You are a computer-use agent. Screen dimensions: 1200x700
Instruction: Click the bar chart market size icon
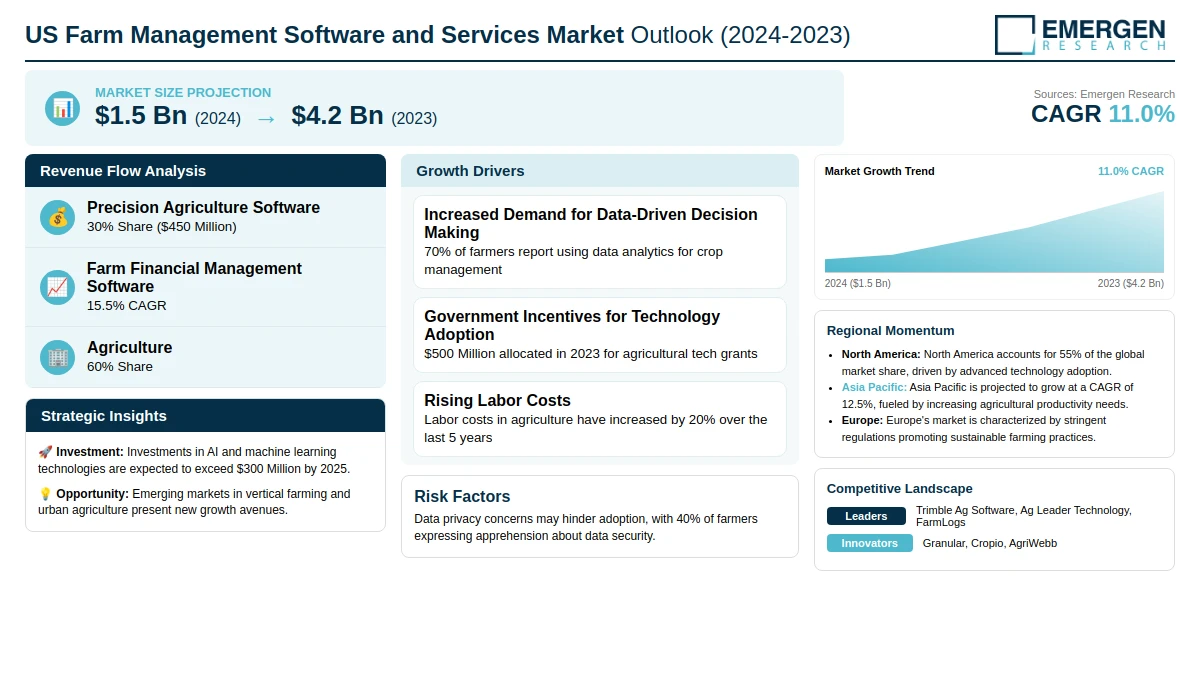point(63,108)
